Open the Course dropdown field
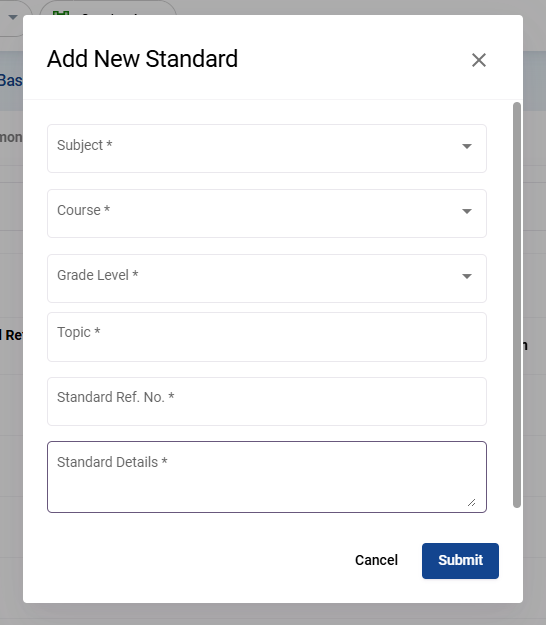 (267, 213)
